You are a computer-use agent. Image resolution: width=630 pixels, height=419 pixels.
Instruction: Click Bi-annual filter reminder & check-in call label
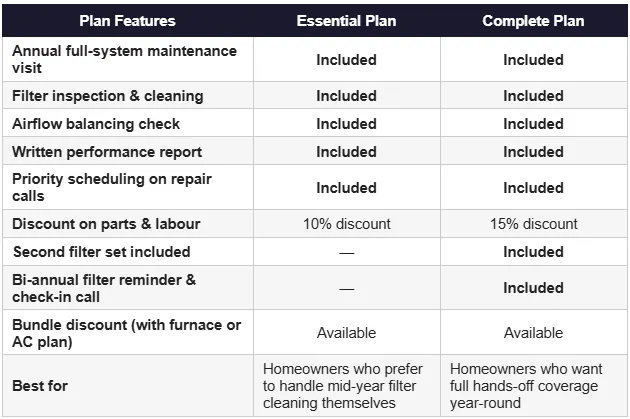point(104,288)
